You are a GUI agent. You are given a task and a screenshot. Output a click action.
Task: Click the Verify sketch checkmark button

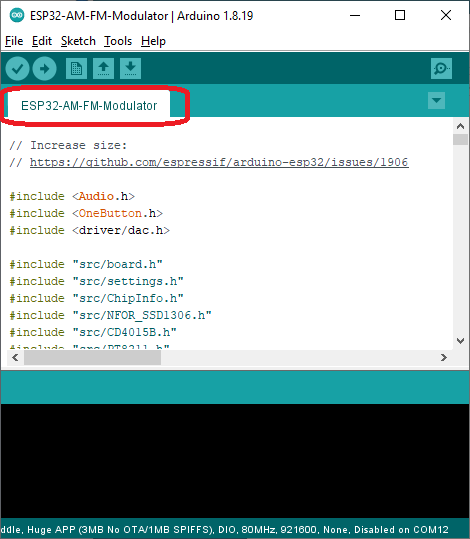pyautogui.click(x=17, y=69)
